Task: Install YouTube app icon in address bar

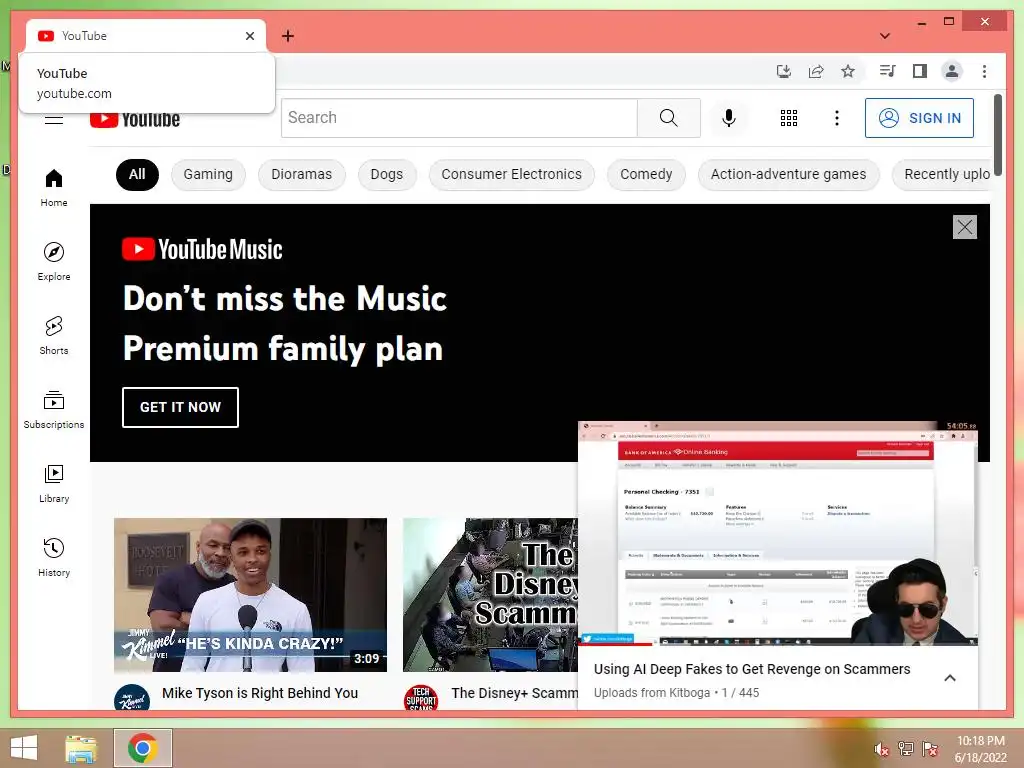Action: click(x=784, y=71)
